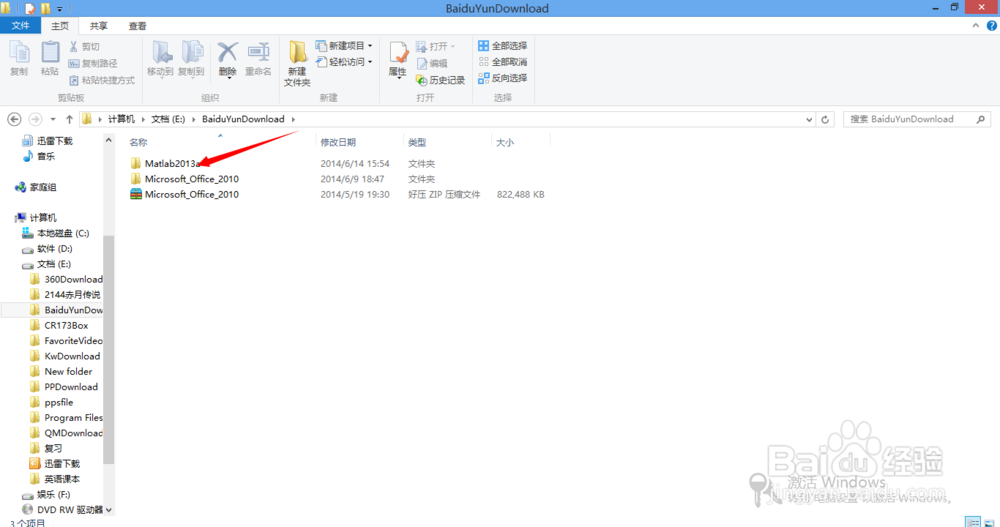Select 软件 (D:) drive in the tree
The width and height of the screenshot is (1000, 527).
pos(48,248)
